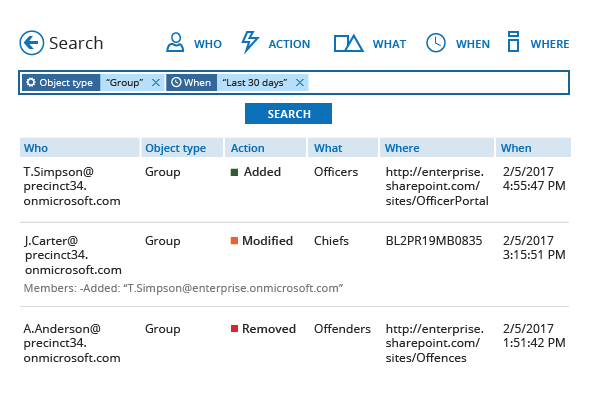Click the sites/Offences SharePoint URL

point(435,343)
